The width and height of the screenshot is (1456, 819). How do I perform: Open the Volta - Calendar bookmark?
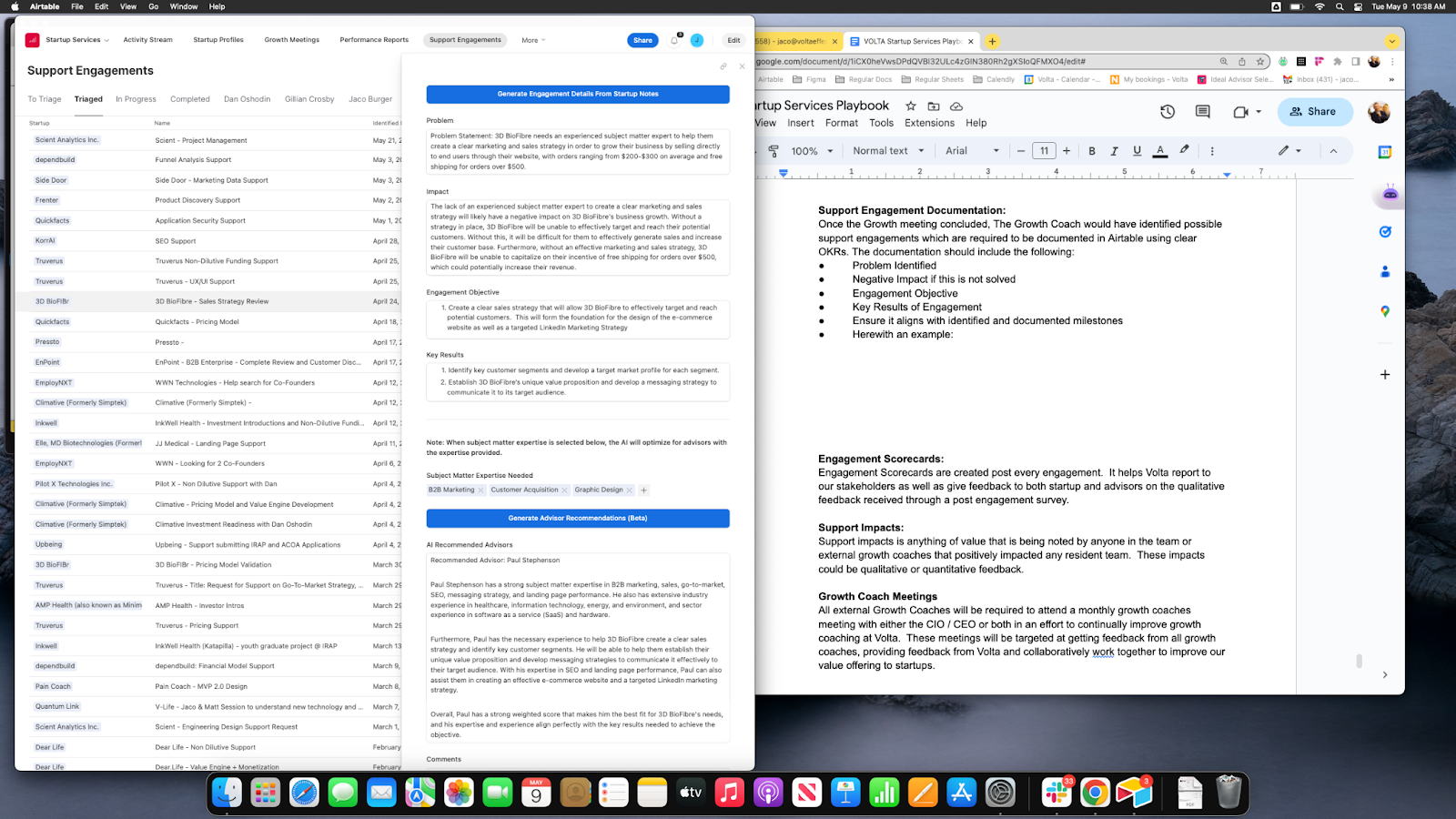(x=1062, y=79)
